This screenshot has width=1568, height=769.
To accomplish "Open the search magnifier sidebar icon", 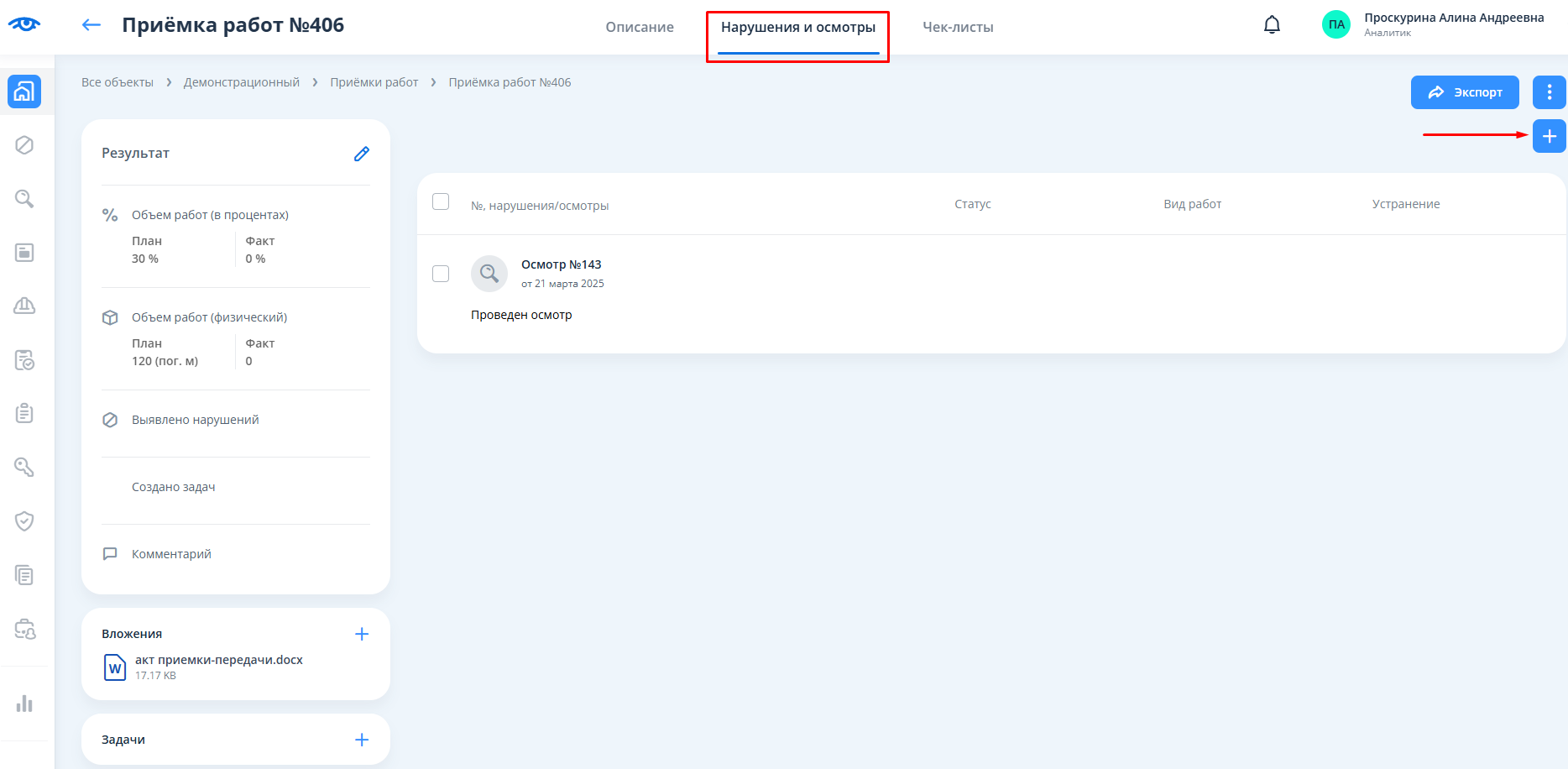I will tap(24, 199).
